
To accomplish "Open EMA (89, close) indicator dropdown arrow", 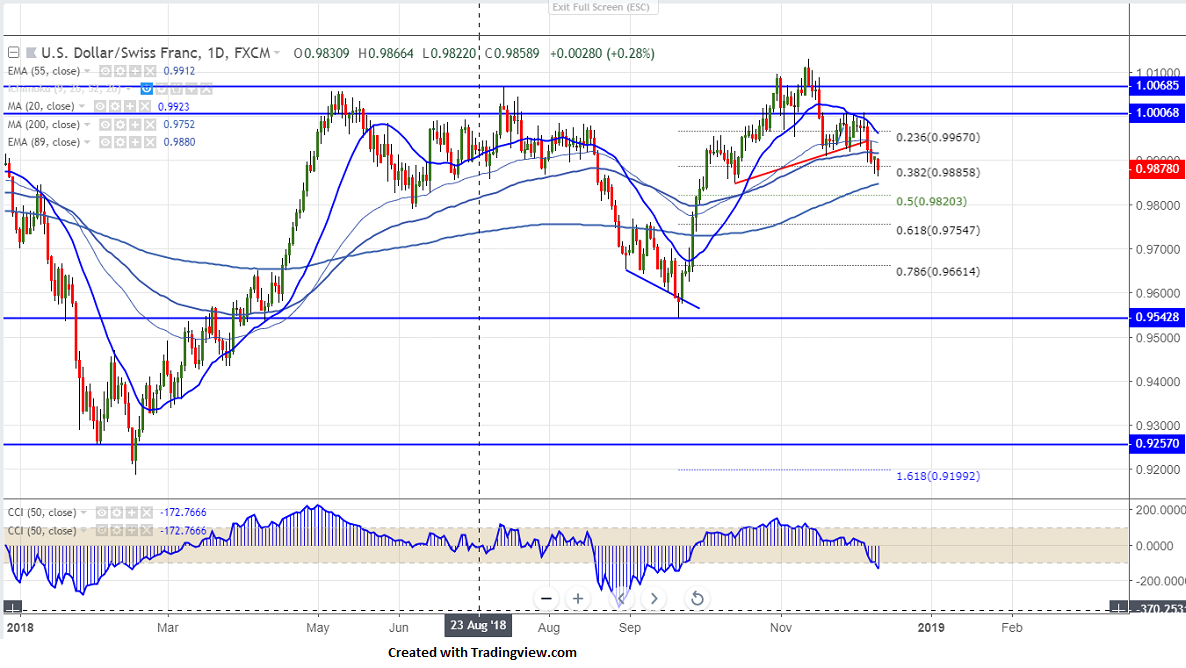I will [x=87, y=142].
